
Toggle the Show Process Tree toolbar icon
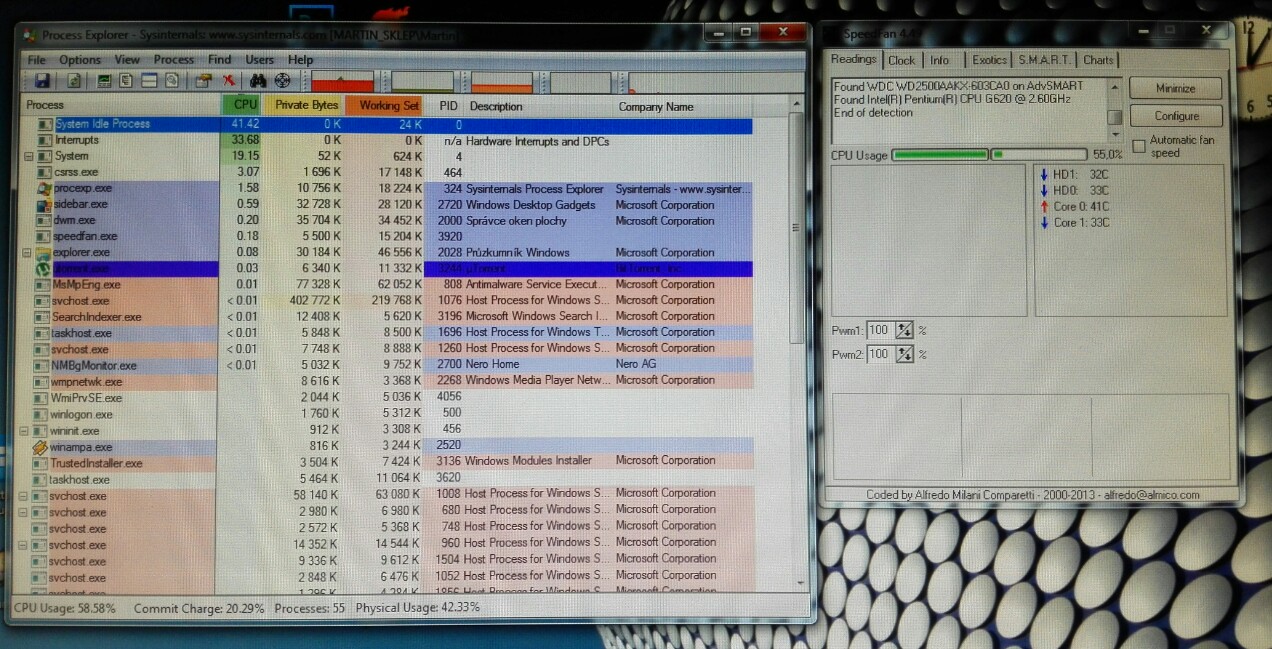point(126,80)
